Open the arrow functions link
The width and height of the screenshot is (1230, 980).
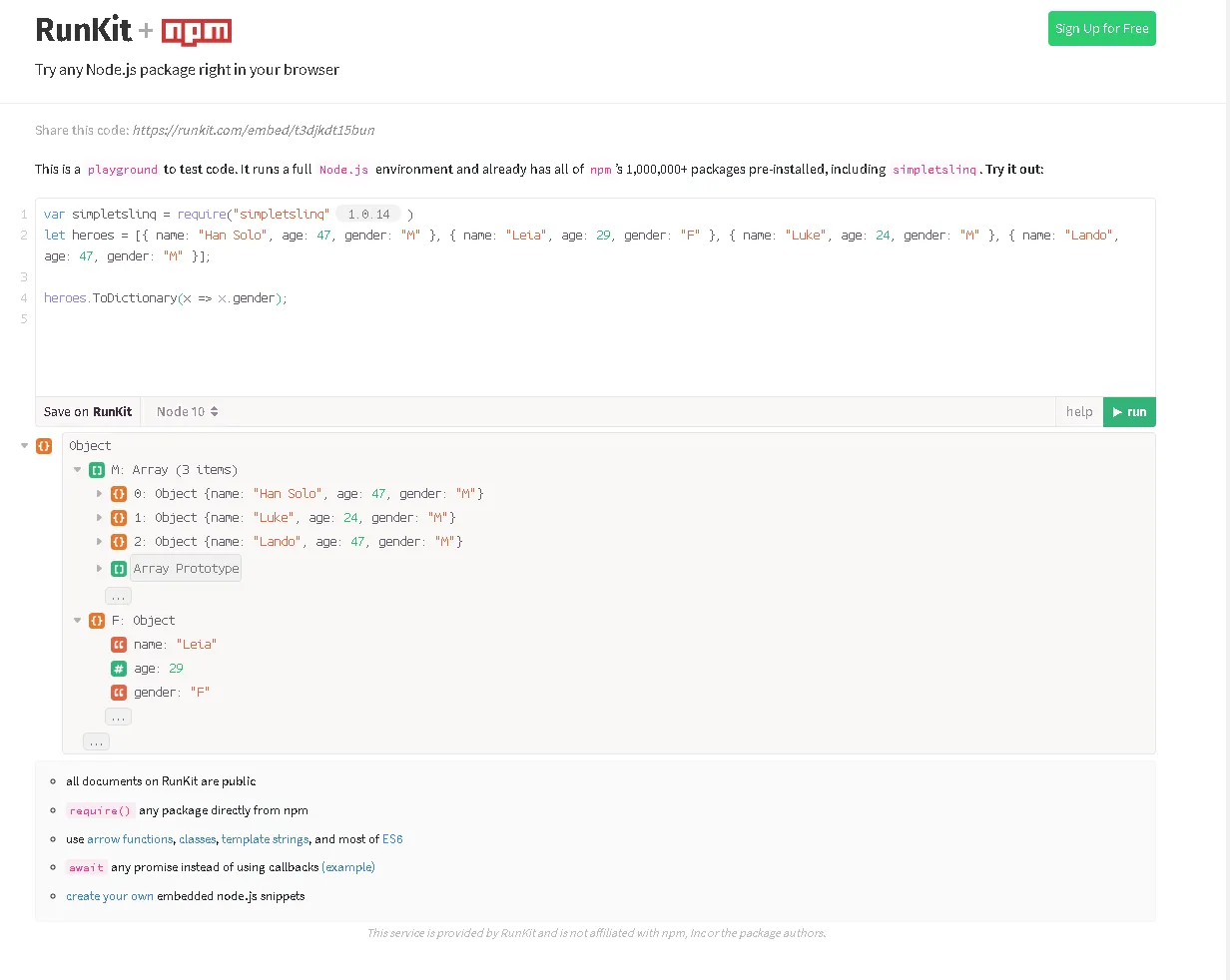(x=130, y=839)
